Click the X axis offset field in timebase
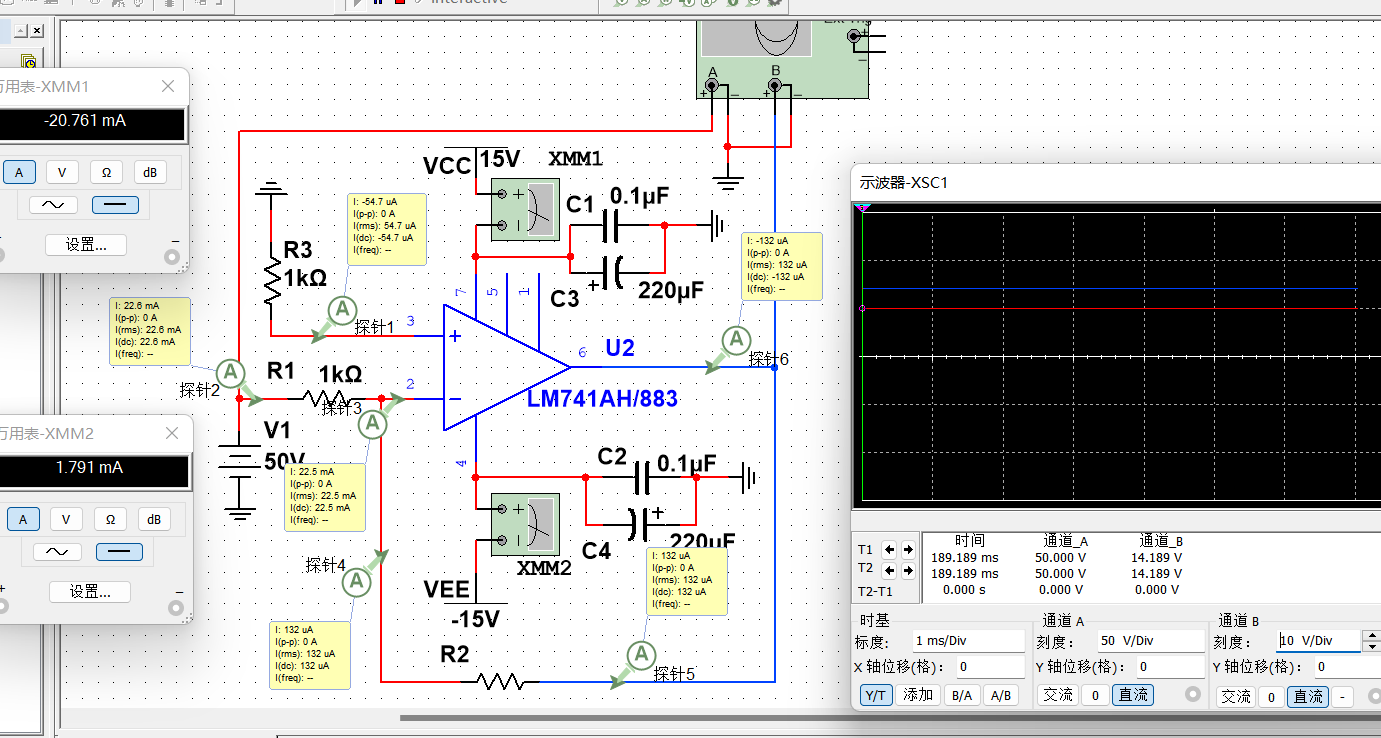 [991, 667]
